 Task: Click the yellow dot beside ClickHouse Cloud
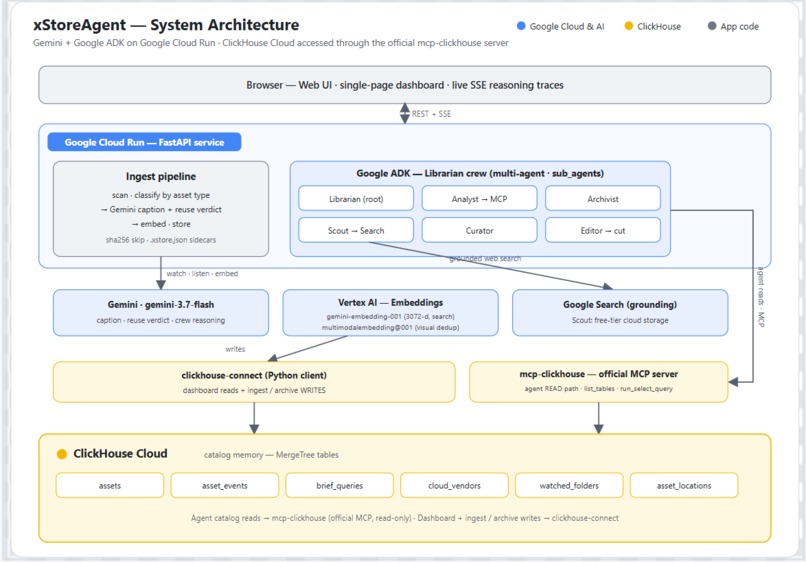pyautogui.click(x=62, y=454)
